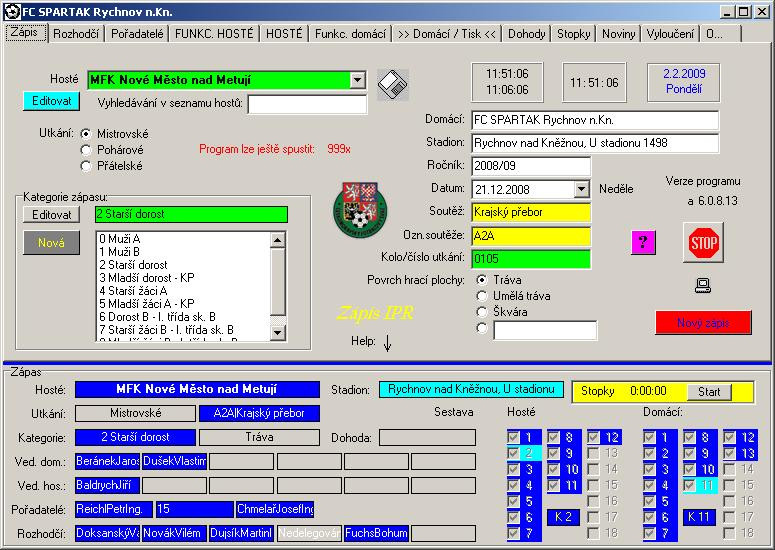The width and height of the screenshot is (775, 550).
Task: Click the Stadion address field
Action: 595,143
